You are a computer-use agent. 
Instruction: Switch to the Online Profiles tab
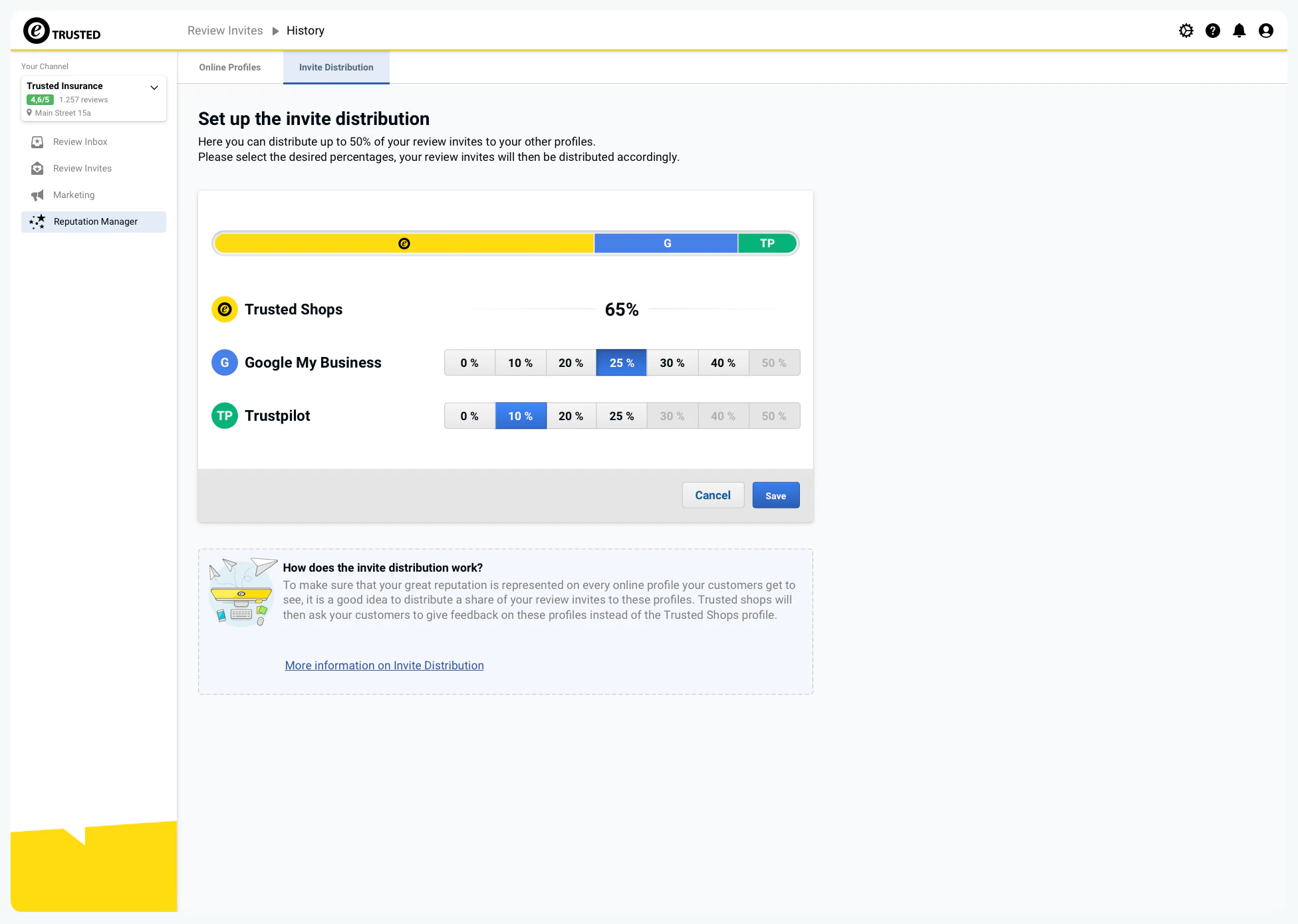229,67
